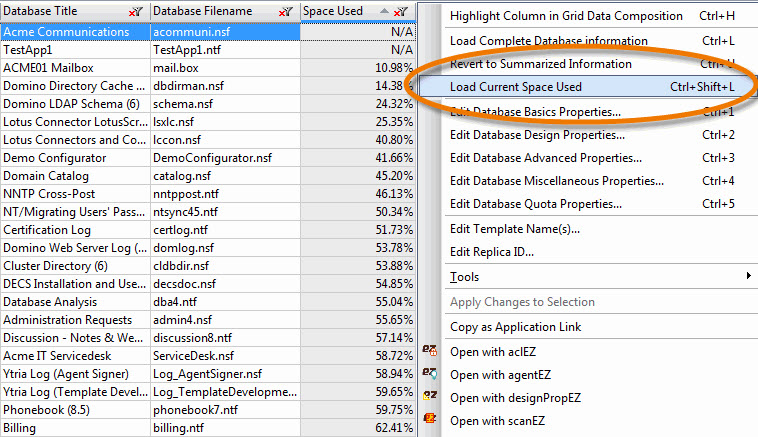This screenshot has width=758, height=437.
Task: Choose Highlight Column in Grid Data Composition
Action: point(566,16)
